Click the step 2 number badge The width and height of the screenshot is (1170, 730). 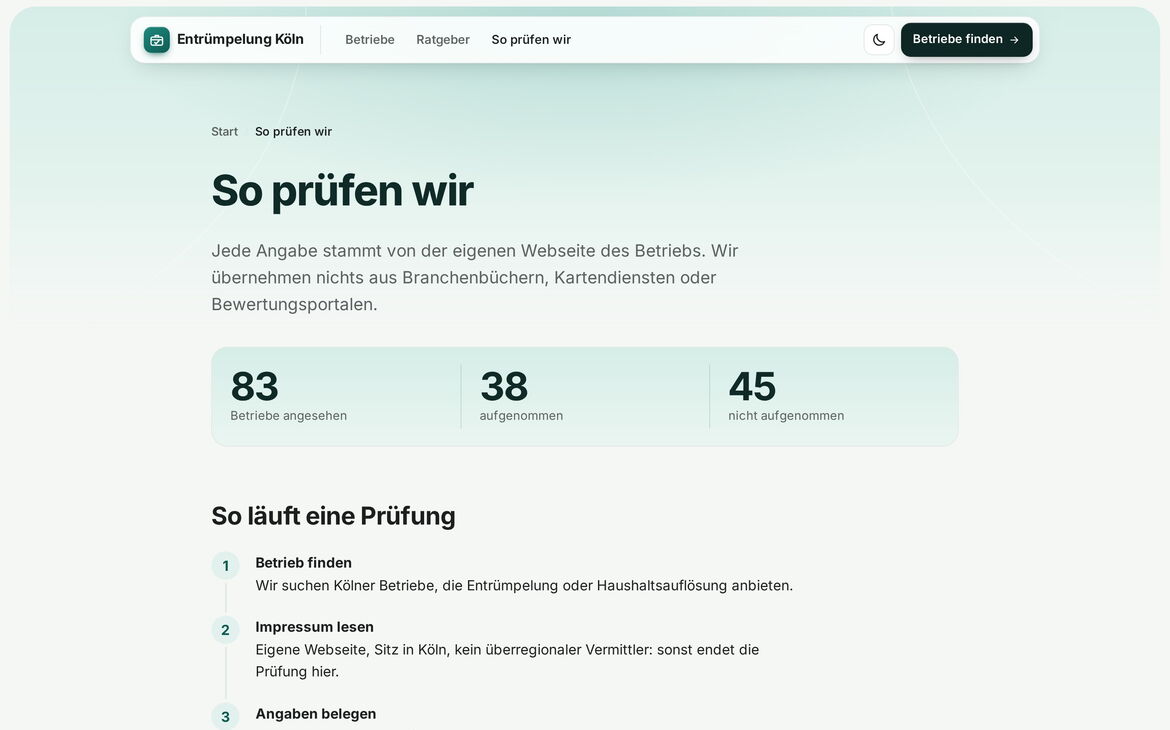(225, 630)
